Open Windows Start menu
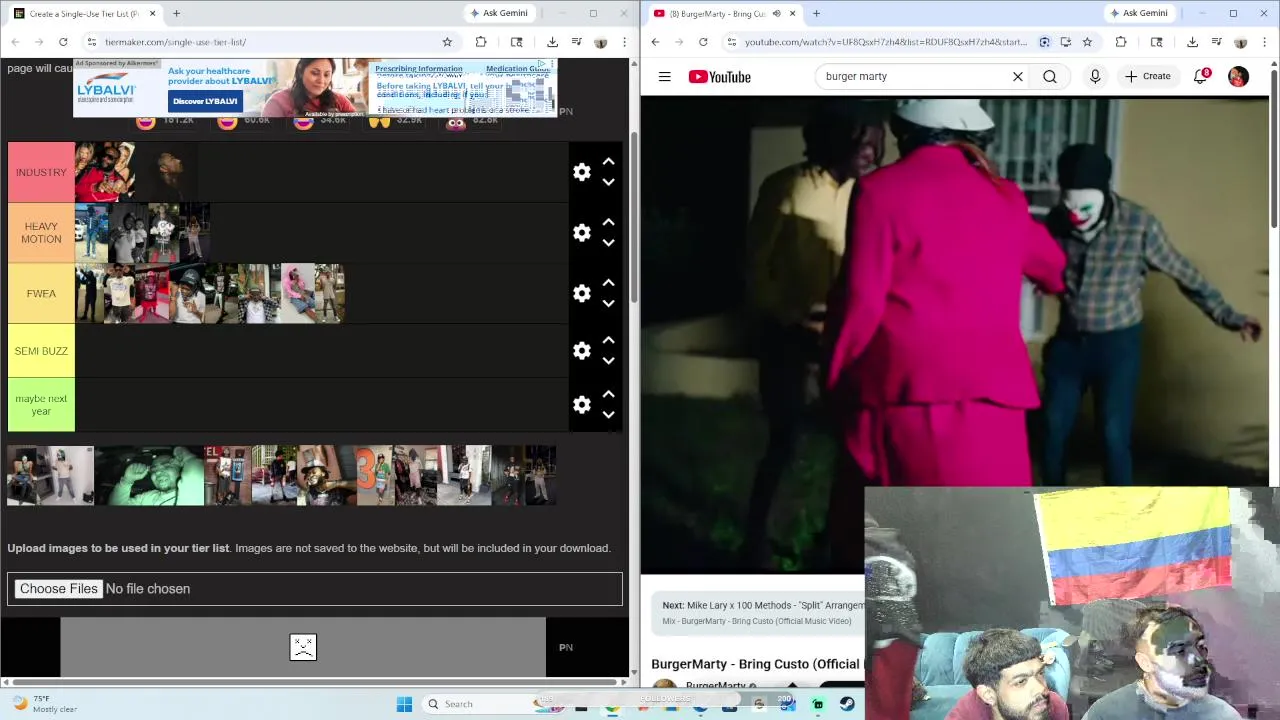This screenshot has height=720, width=1280. [x=404, y=704]
